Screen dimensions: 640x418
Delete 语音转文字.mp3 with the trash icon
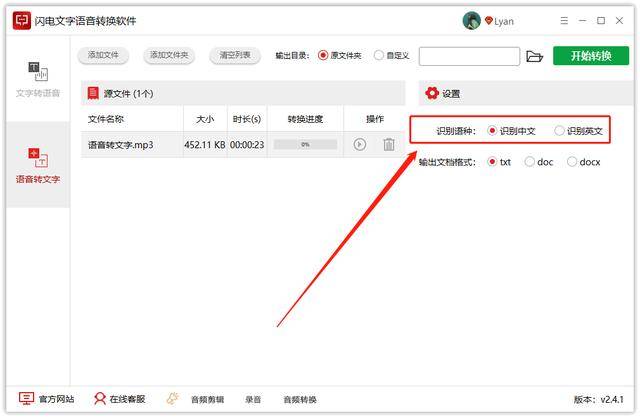coord(389,145)
